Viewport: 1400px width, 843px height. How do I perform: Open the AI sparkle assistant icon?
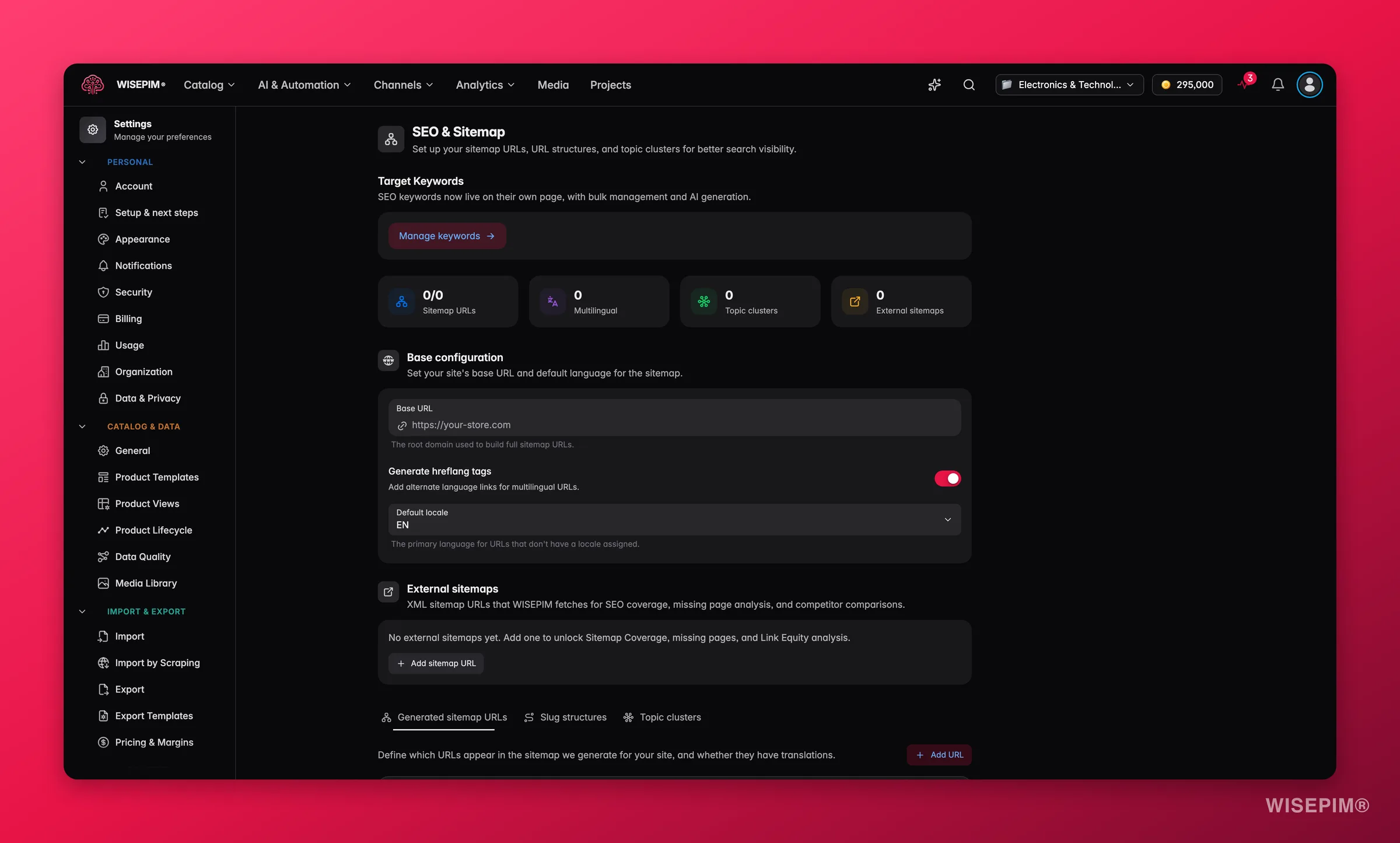pos(935,85)
